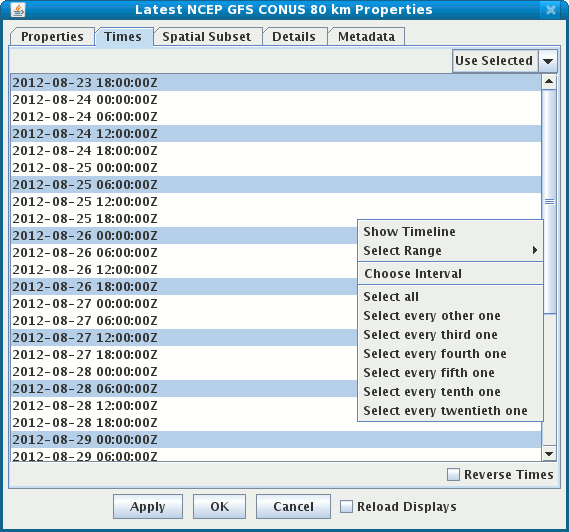
Task: Choose Select every tenth one
Action: point(450,392)
